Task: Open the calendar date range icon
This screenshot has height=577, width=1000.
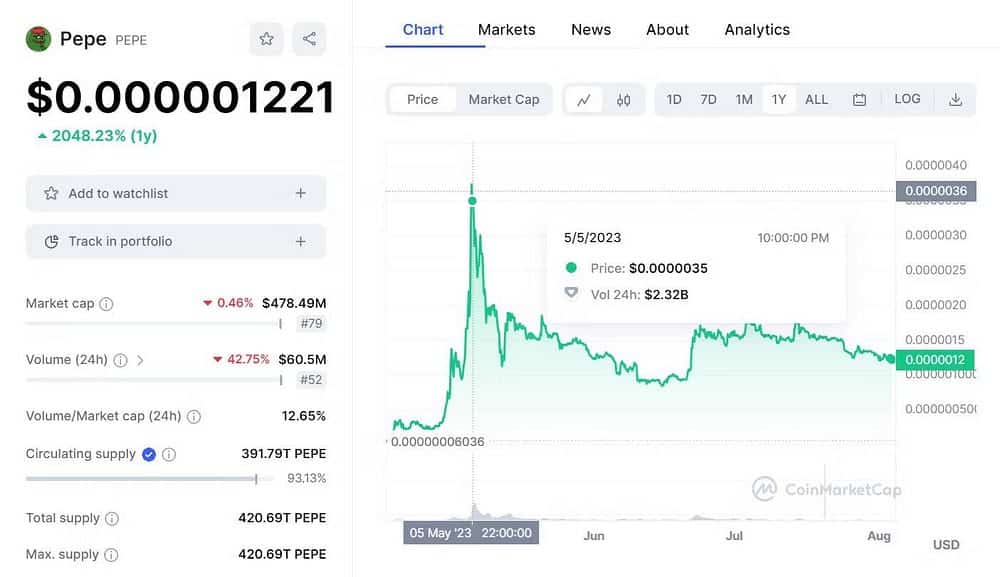Action: click(858, 99)
